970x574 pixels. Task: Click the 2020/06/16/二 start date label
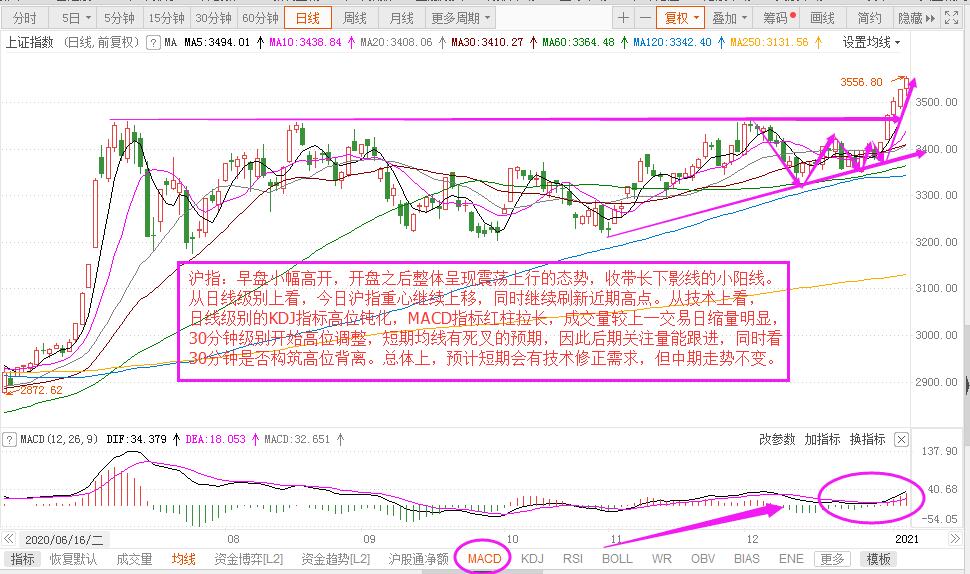tap(64, 539)
